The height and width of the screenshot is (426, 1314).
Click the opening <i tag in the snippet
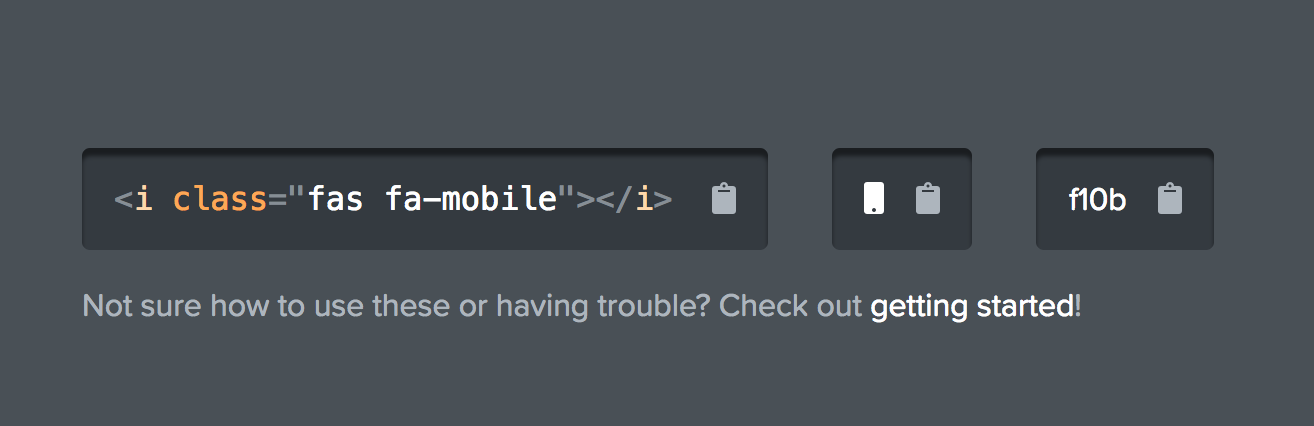point(134,200)
